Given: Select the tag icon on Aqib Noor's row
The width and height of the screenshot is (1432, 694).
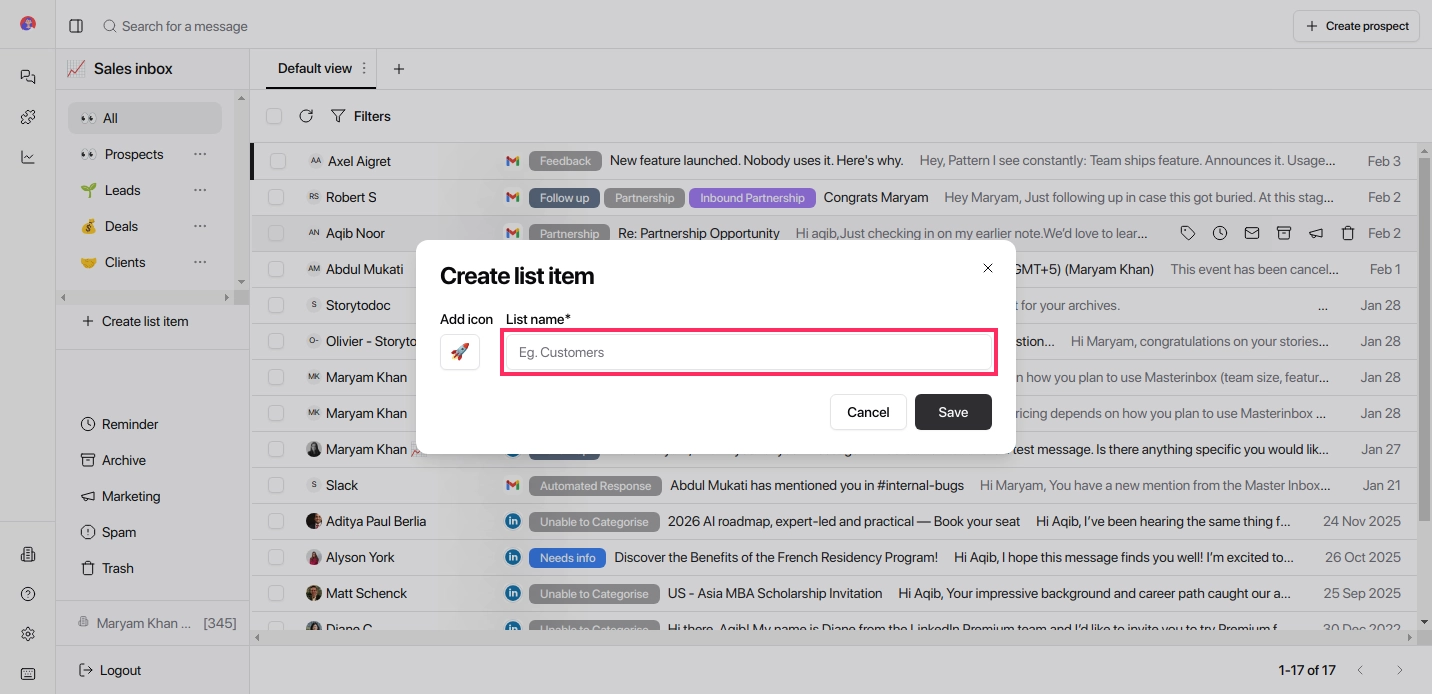Looking at the screenshot, I should point(1188,233).
